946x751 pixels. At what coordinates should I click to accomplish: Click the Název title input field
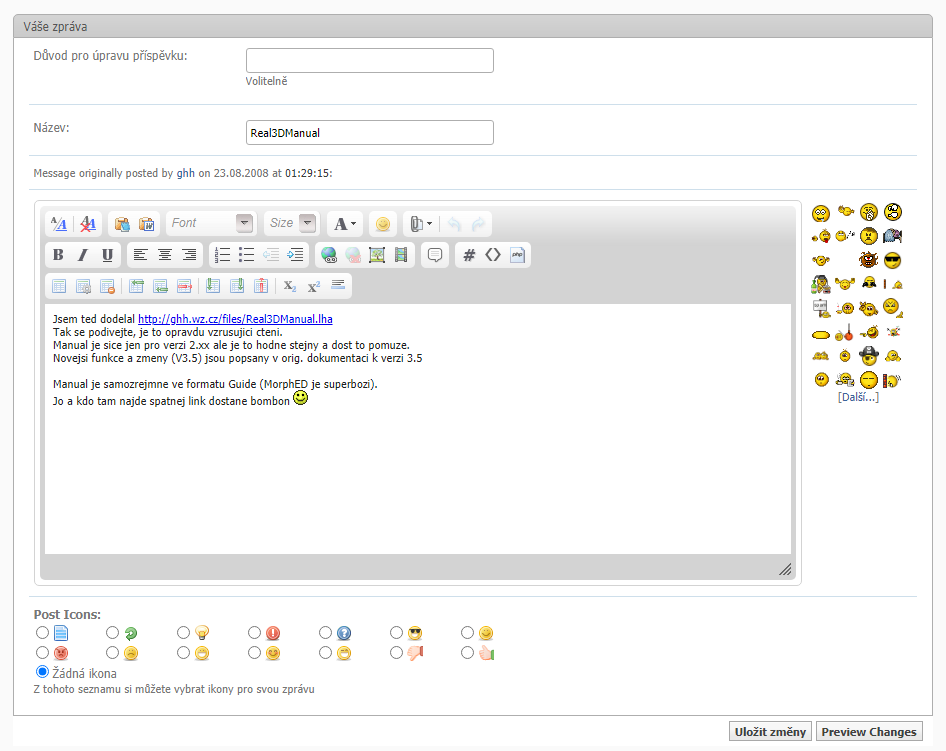(x=369, y=132)
